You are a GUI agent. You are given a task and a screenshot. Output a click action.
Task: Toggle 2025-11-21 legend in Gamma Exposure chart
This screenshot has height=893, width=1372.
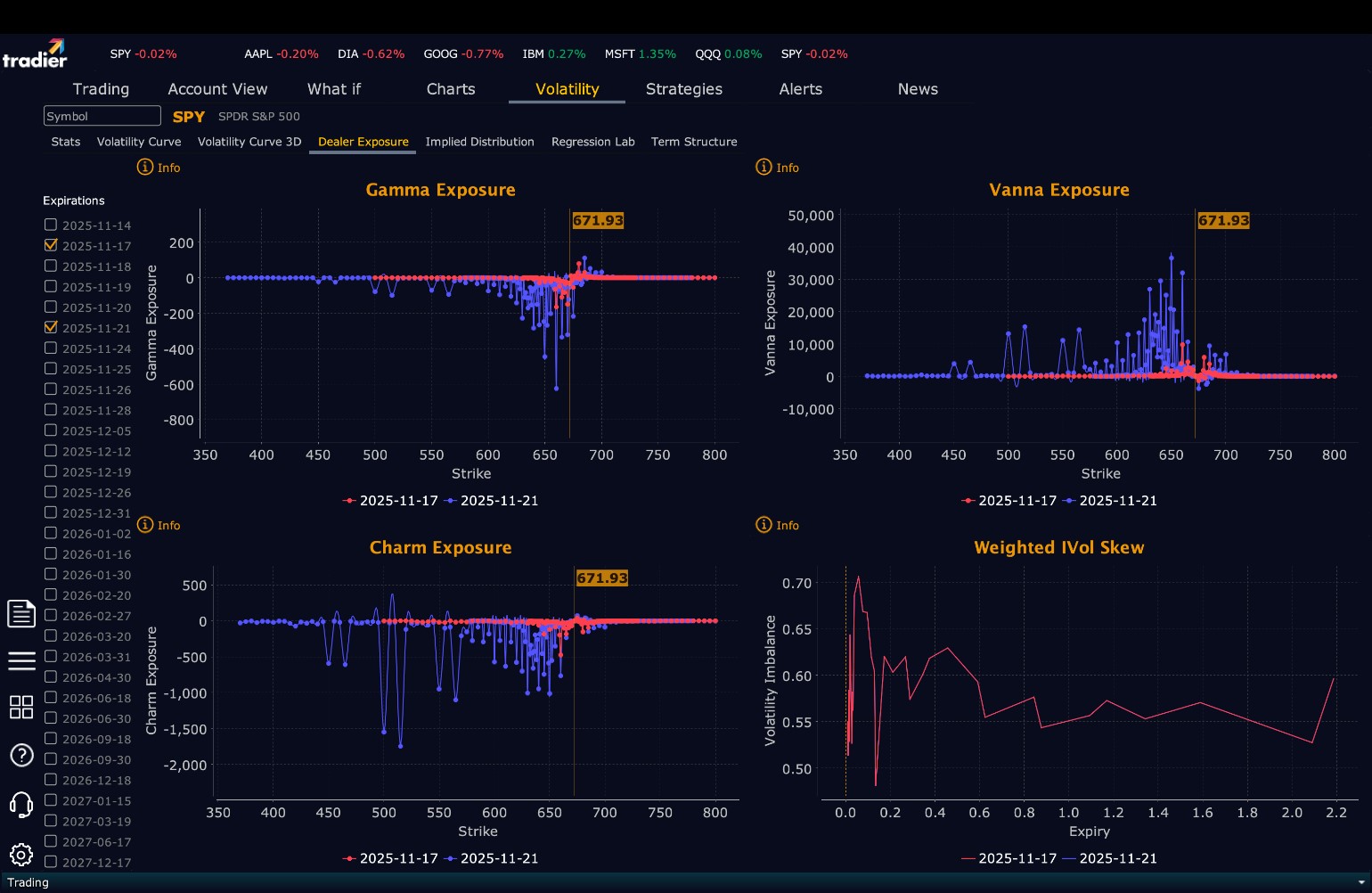click(x=492, y=501)
